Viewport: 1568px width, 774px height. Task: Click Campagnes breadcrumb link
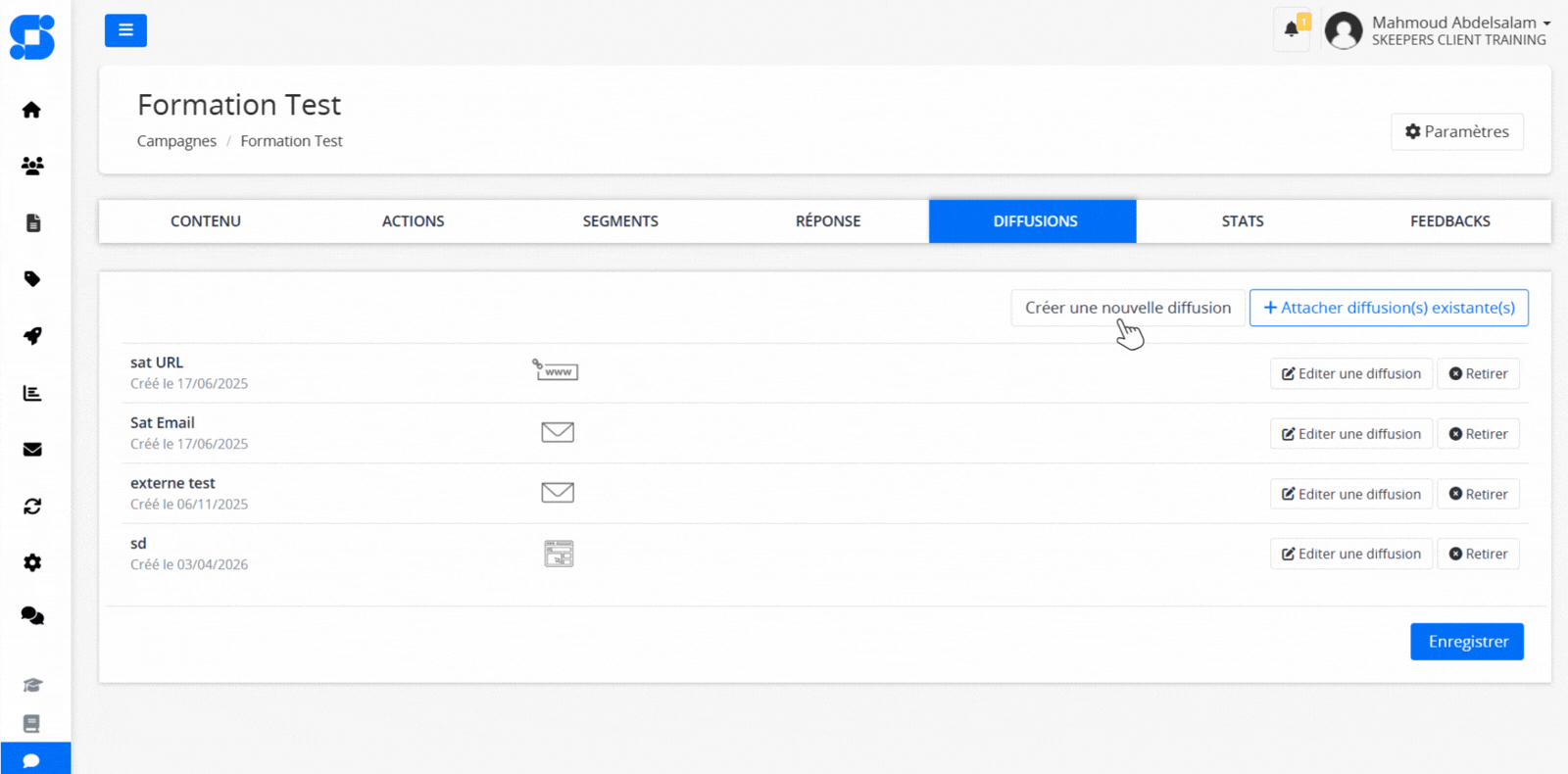176,141
